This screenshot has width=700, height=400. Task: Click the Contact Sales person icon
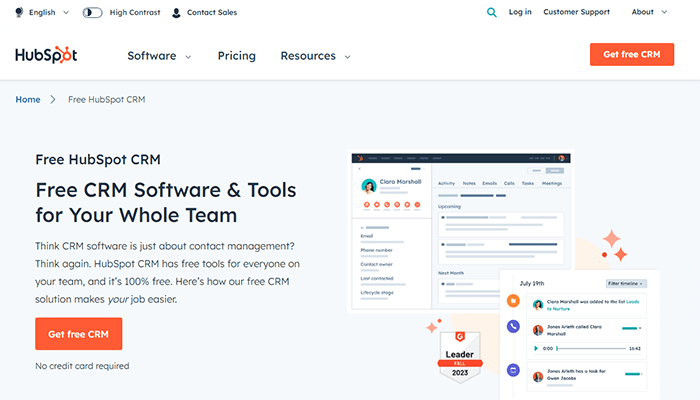tap(176, 13)
